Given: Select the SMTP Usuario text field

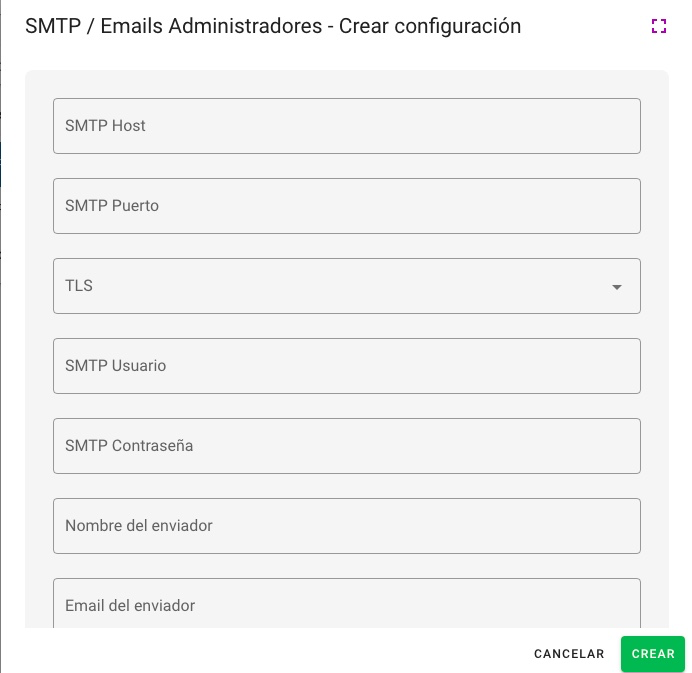Looking at the screenshot, I should point(346,366).
